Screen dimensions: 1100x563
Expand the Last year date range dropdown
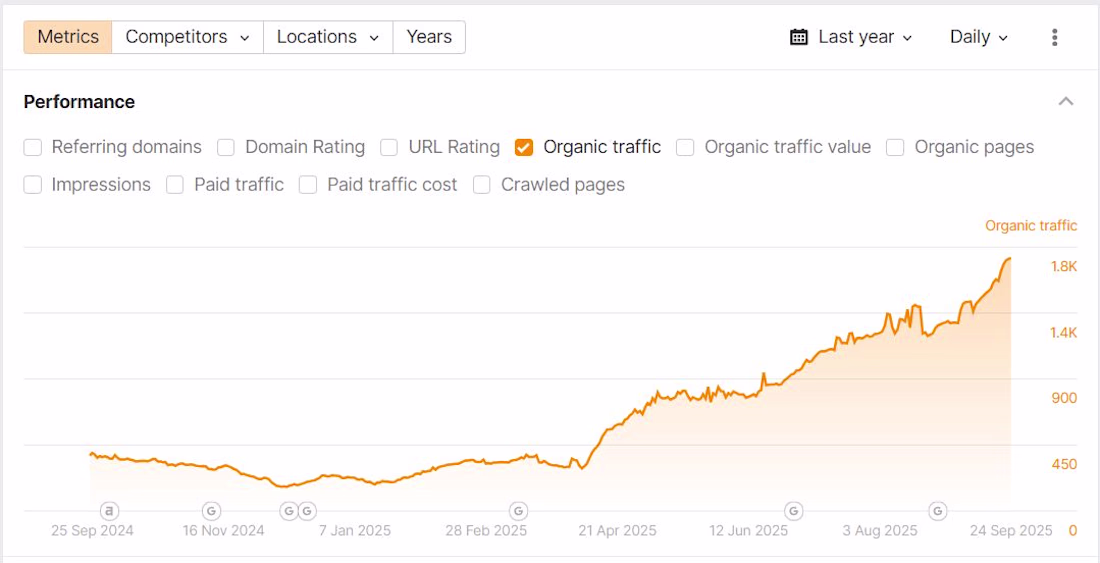click(x=852, y=37)
